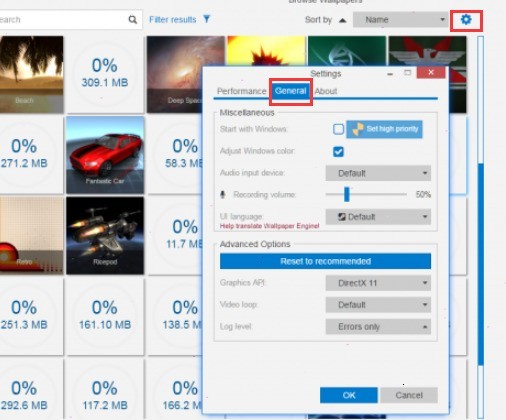Image resolution: width=506 pixels, height=420 pixels.
Task: Select the Fantastic Car wallpaper thumbnail
Action: 105,155
